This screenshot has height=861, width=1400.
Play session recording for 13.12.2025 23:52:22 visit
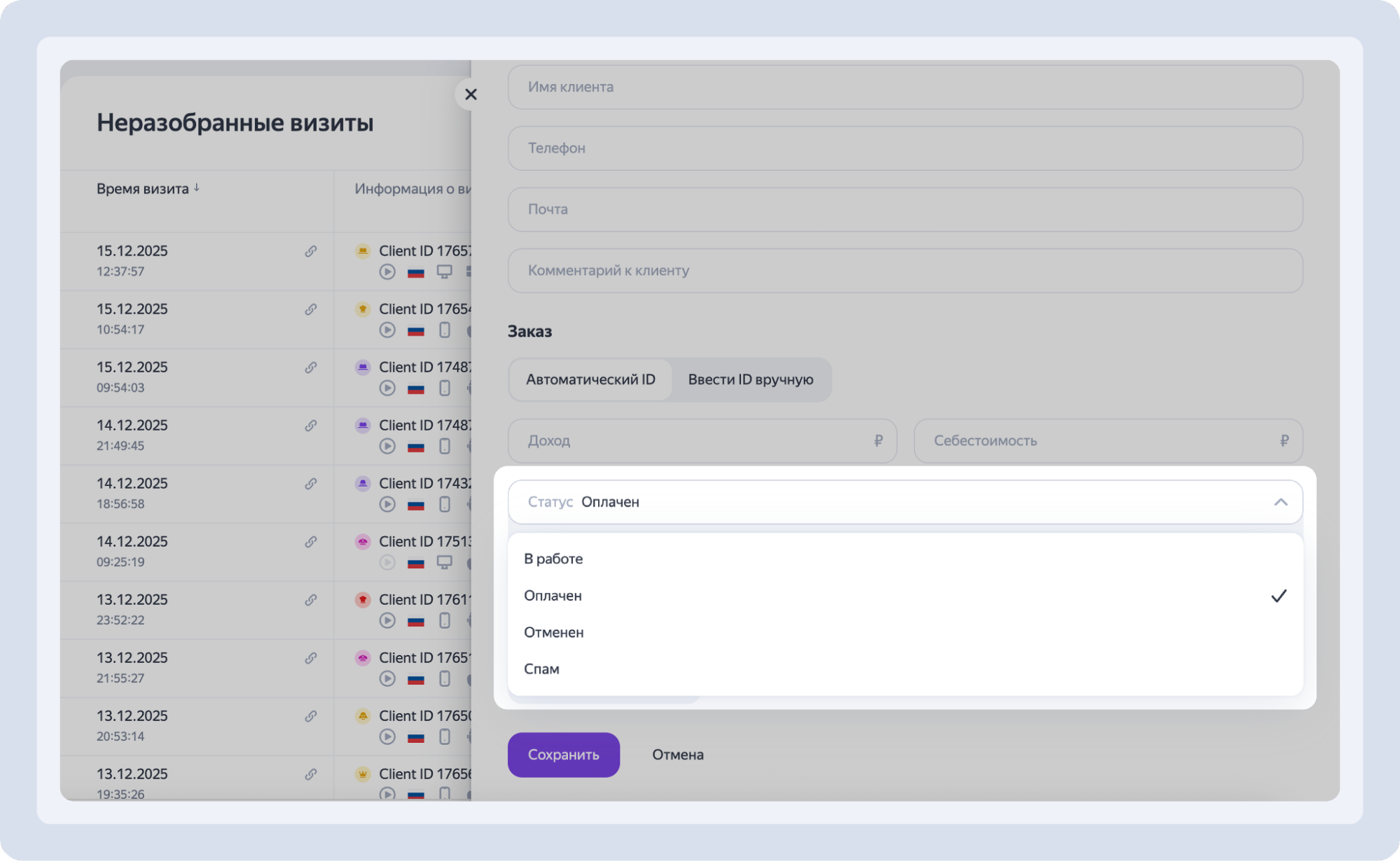coord(387,620)
